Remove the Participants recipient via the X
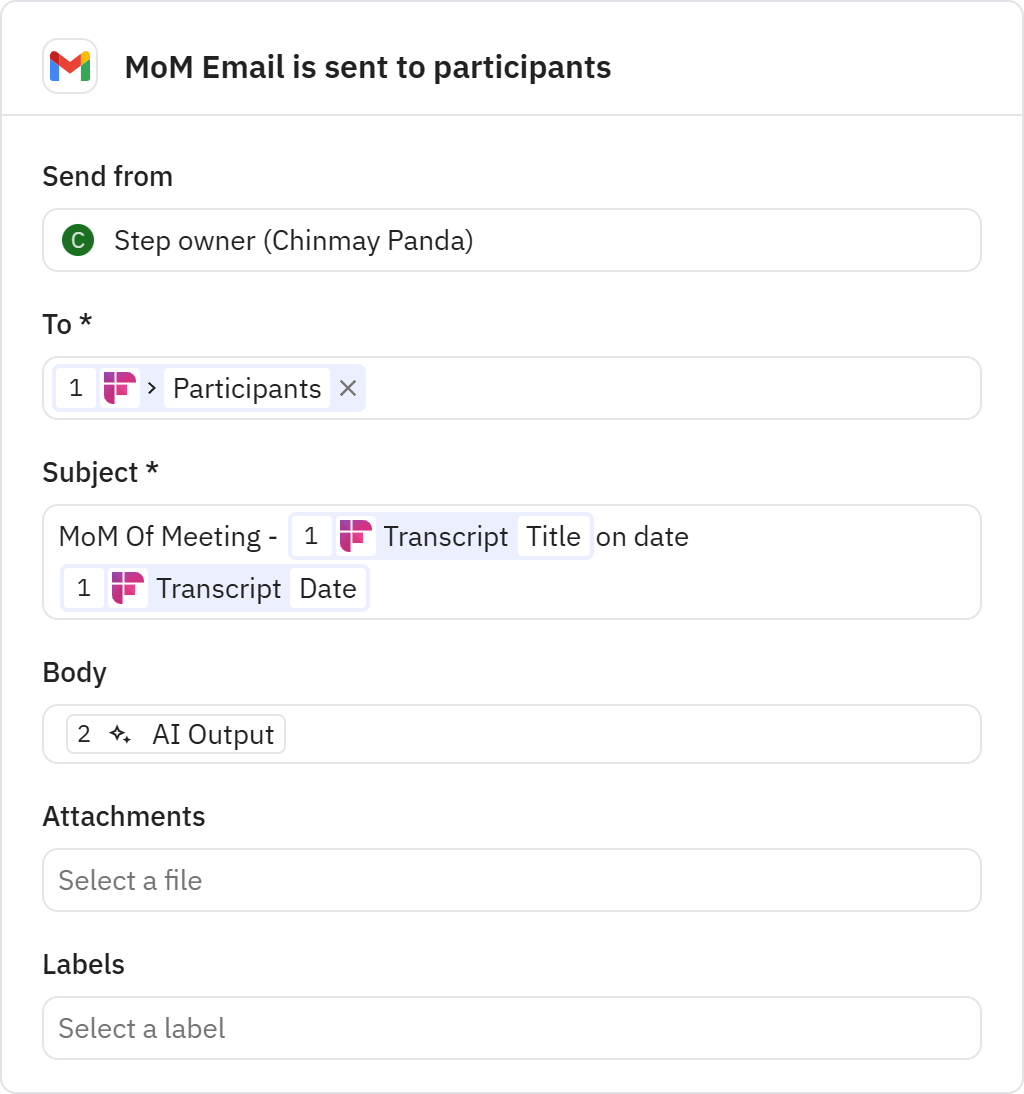1024x1094 pixels. point(347,388)
